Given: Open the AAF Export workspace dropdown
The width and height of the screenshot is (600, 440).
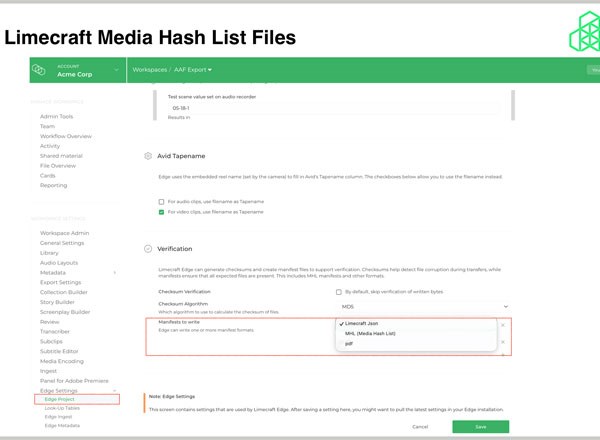Looking at the screenshot, I should [x=193, y=70].
